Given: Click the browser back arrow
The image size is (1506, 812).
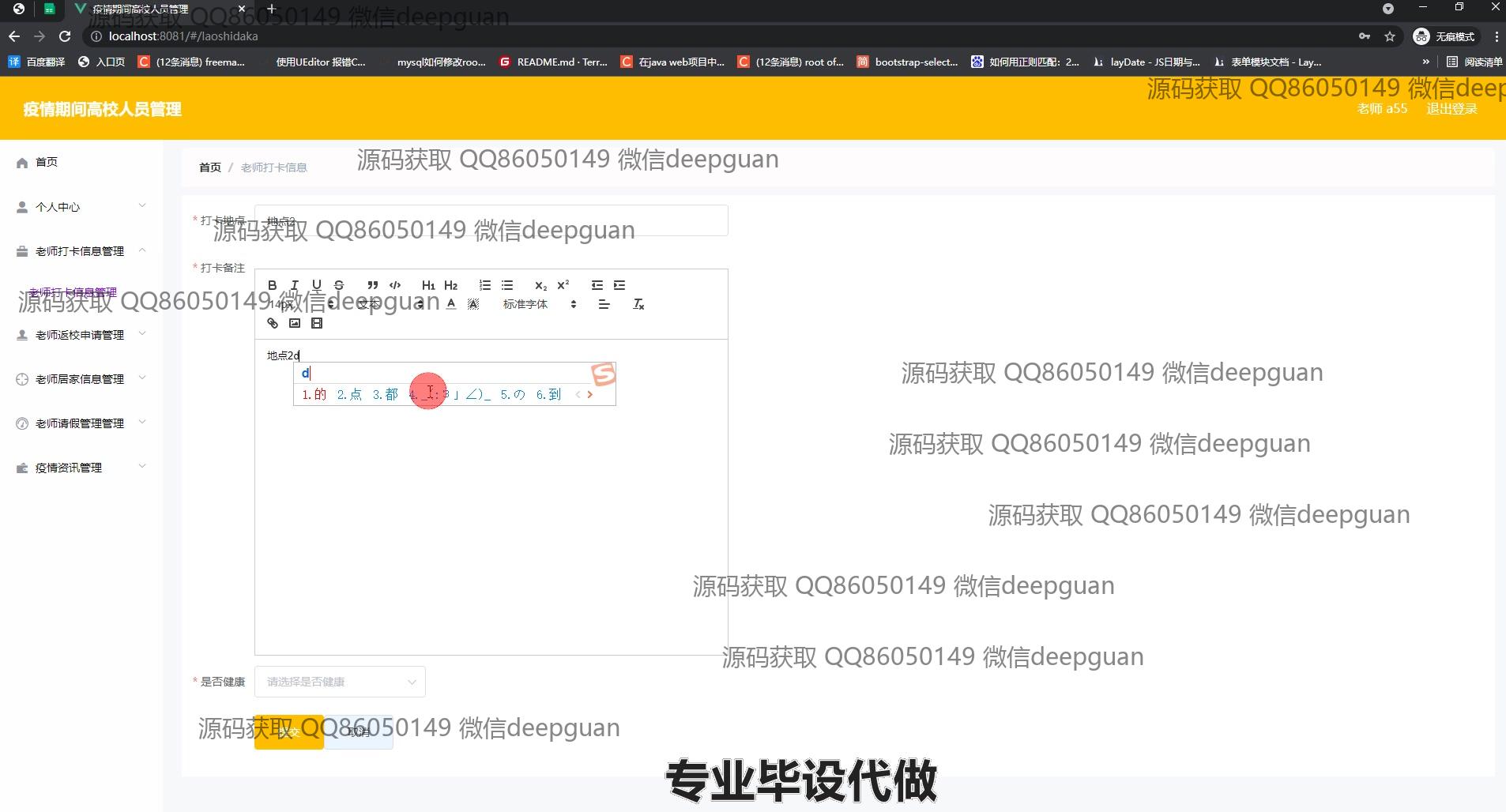Looking at the screenshot, I should pyautogui.click(x=14, y=36).
